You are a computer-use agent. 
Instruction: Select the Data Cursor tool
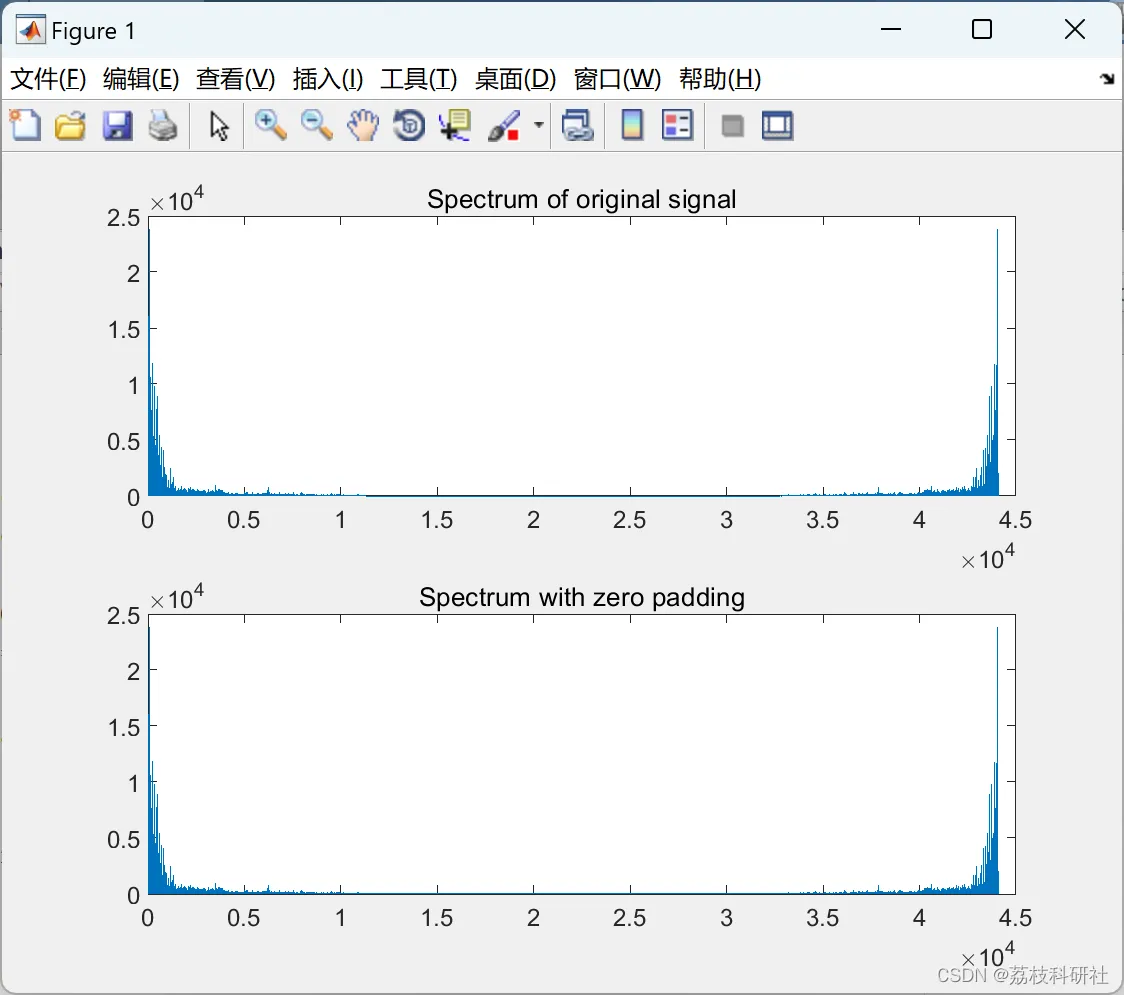point(455,125)
